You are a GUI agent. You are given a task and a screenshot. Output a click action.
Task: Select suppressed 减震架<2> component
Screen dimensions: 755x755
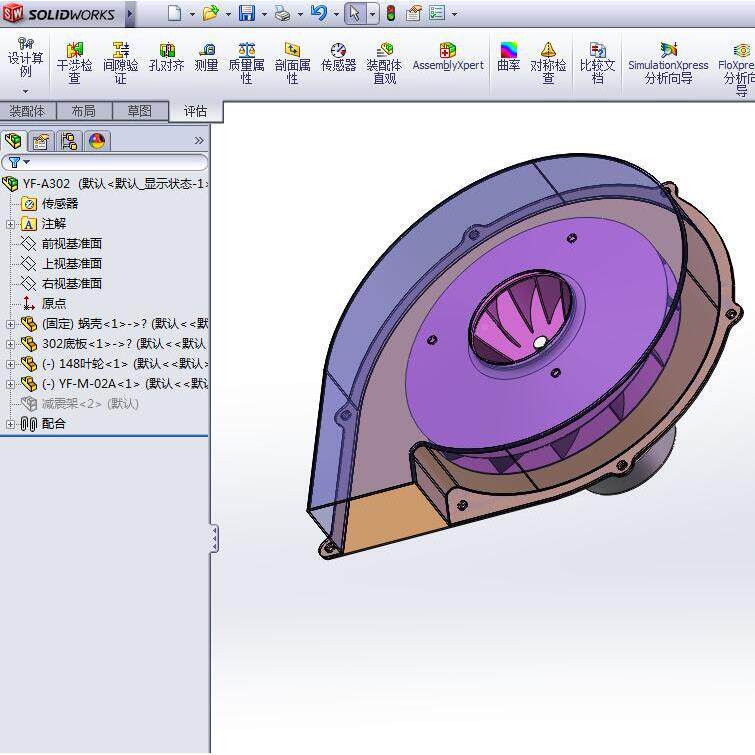(x=80, y=404)
